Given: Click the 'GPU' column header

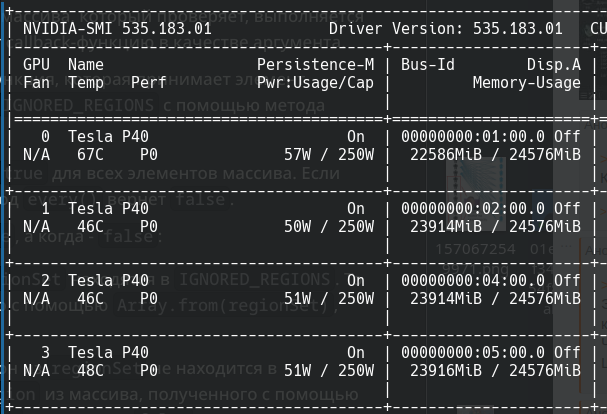Looking at the screenshot, I should tap(36, 65).
